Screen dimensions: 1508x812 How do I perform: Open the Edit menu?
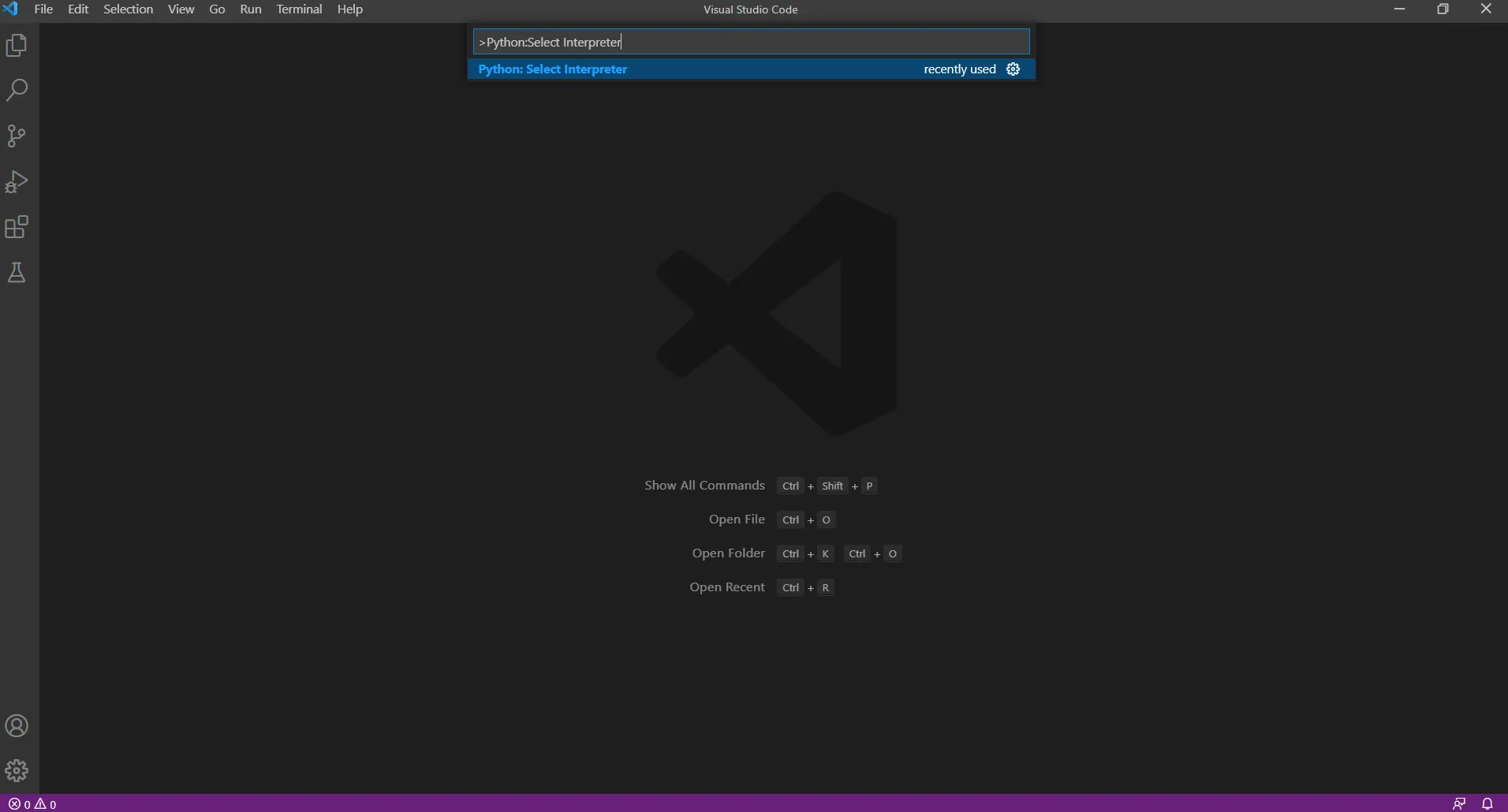pyautogui.click(x=78, y=9)
